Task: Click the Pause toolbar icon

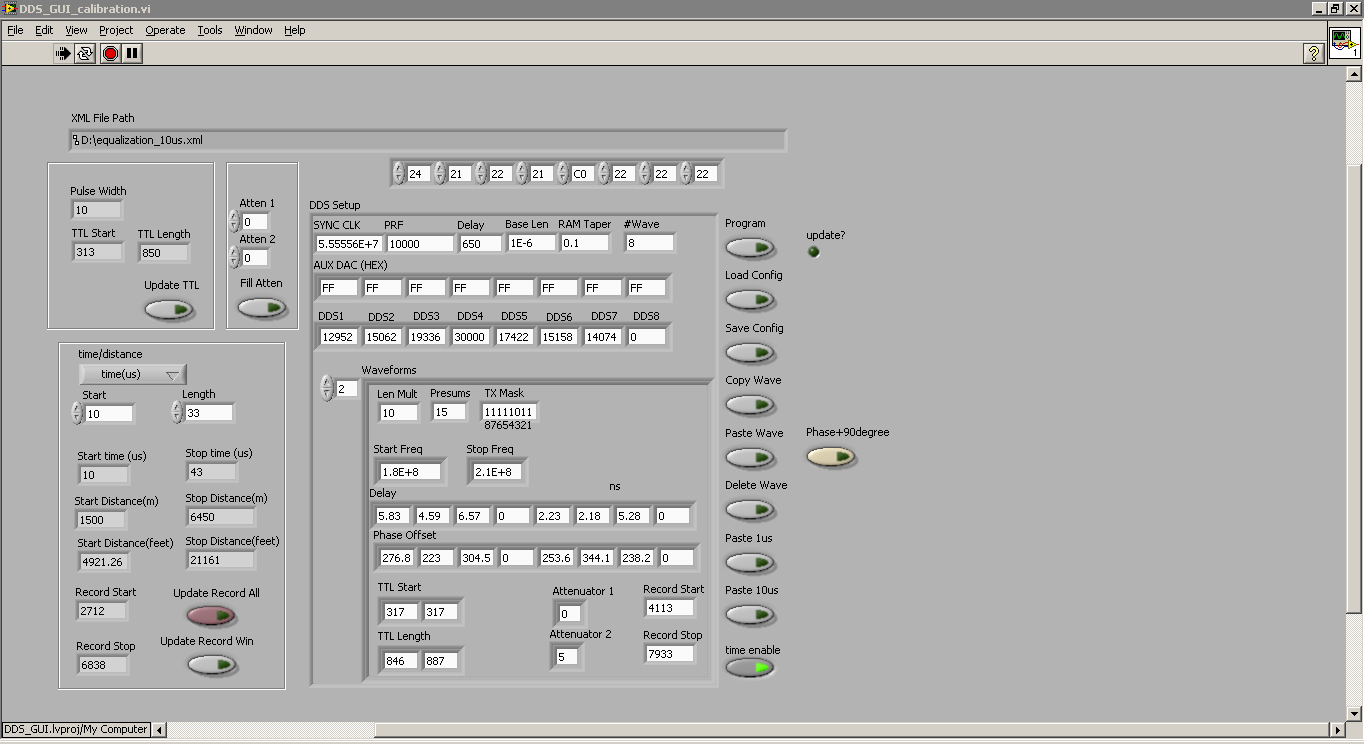Action: tap(132, 53)
